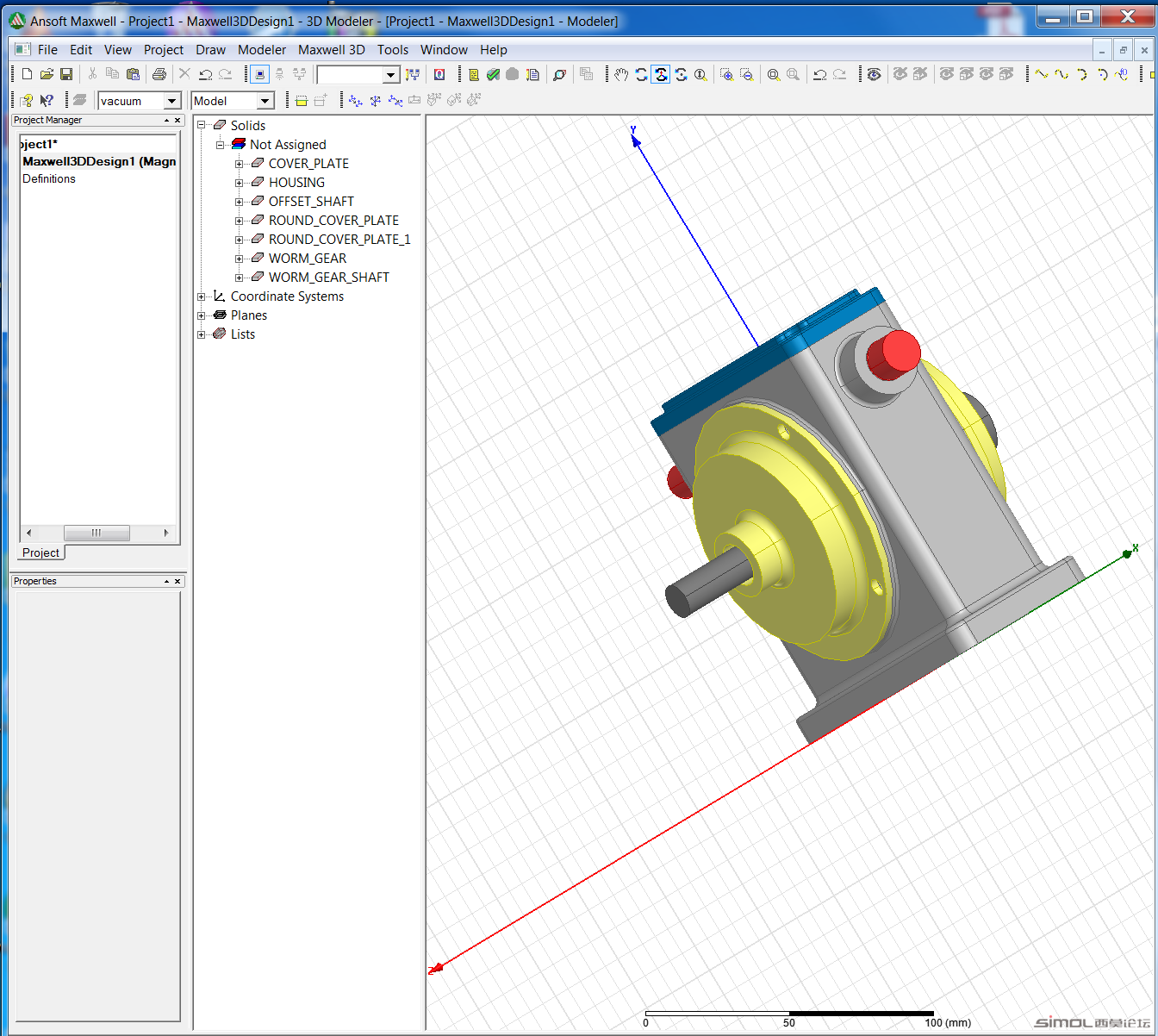Open the Draw menu

(x=210, y=50)
